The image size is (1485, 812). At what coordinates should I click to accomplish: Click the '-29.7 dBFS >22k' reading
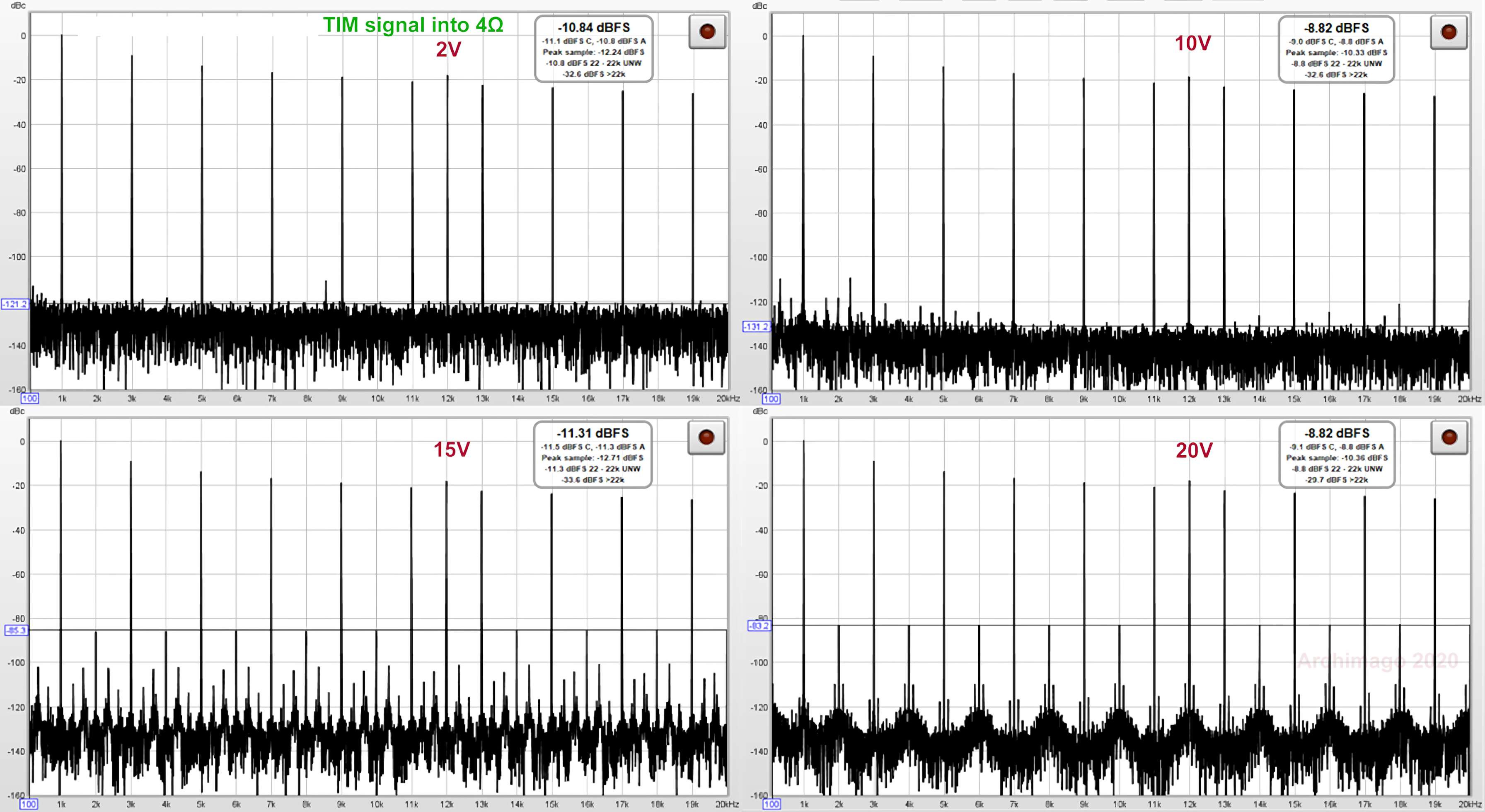click(x=1337, y=479)
